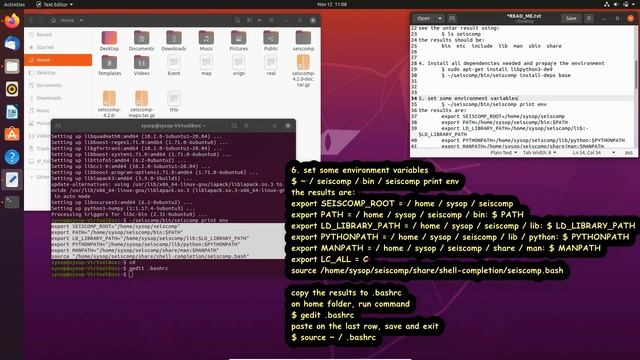Click the INS indicator in status bar

click(629, 153)
